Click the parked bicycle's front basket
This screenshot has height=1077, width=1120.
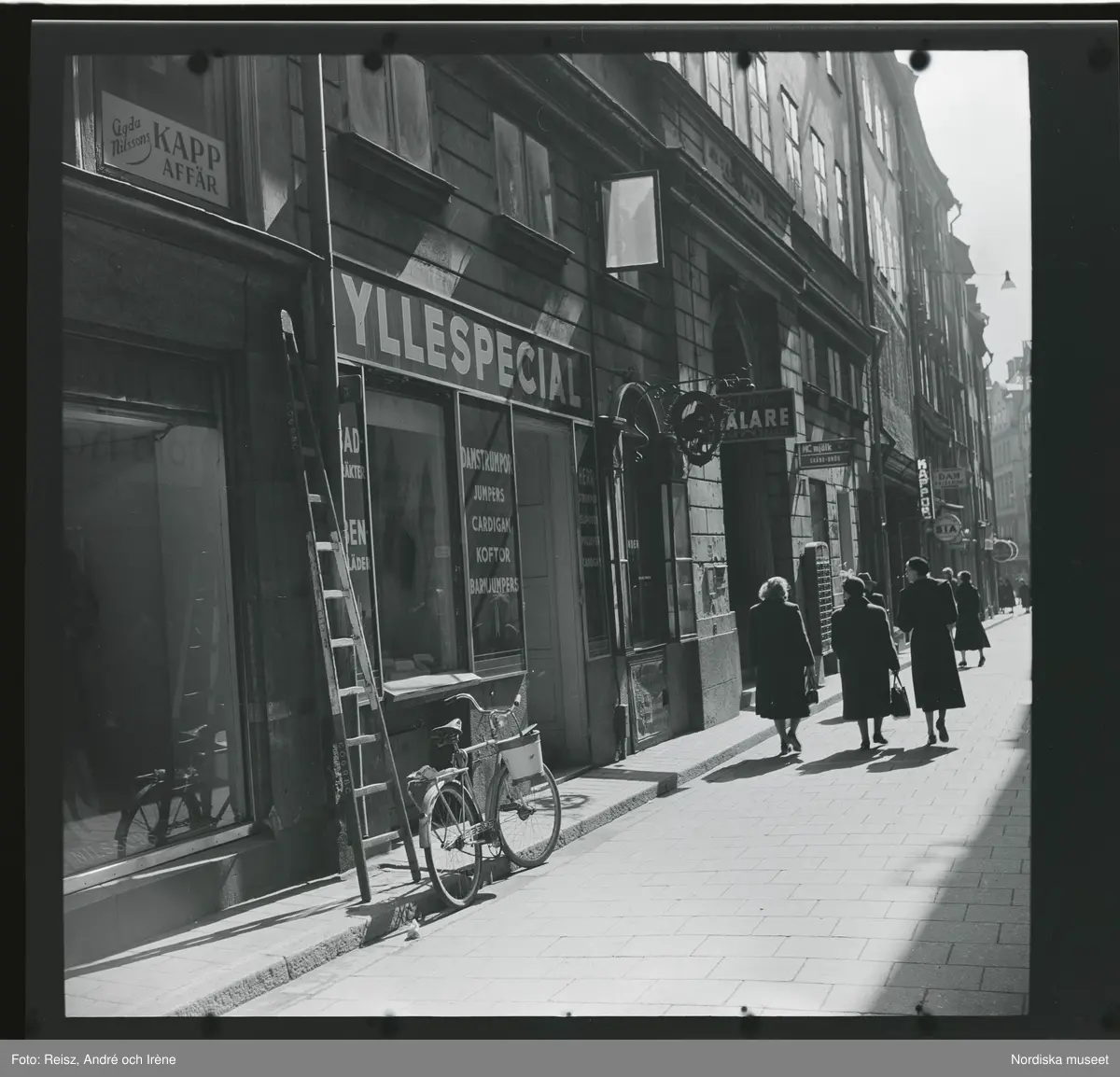tap(523, 753)
